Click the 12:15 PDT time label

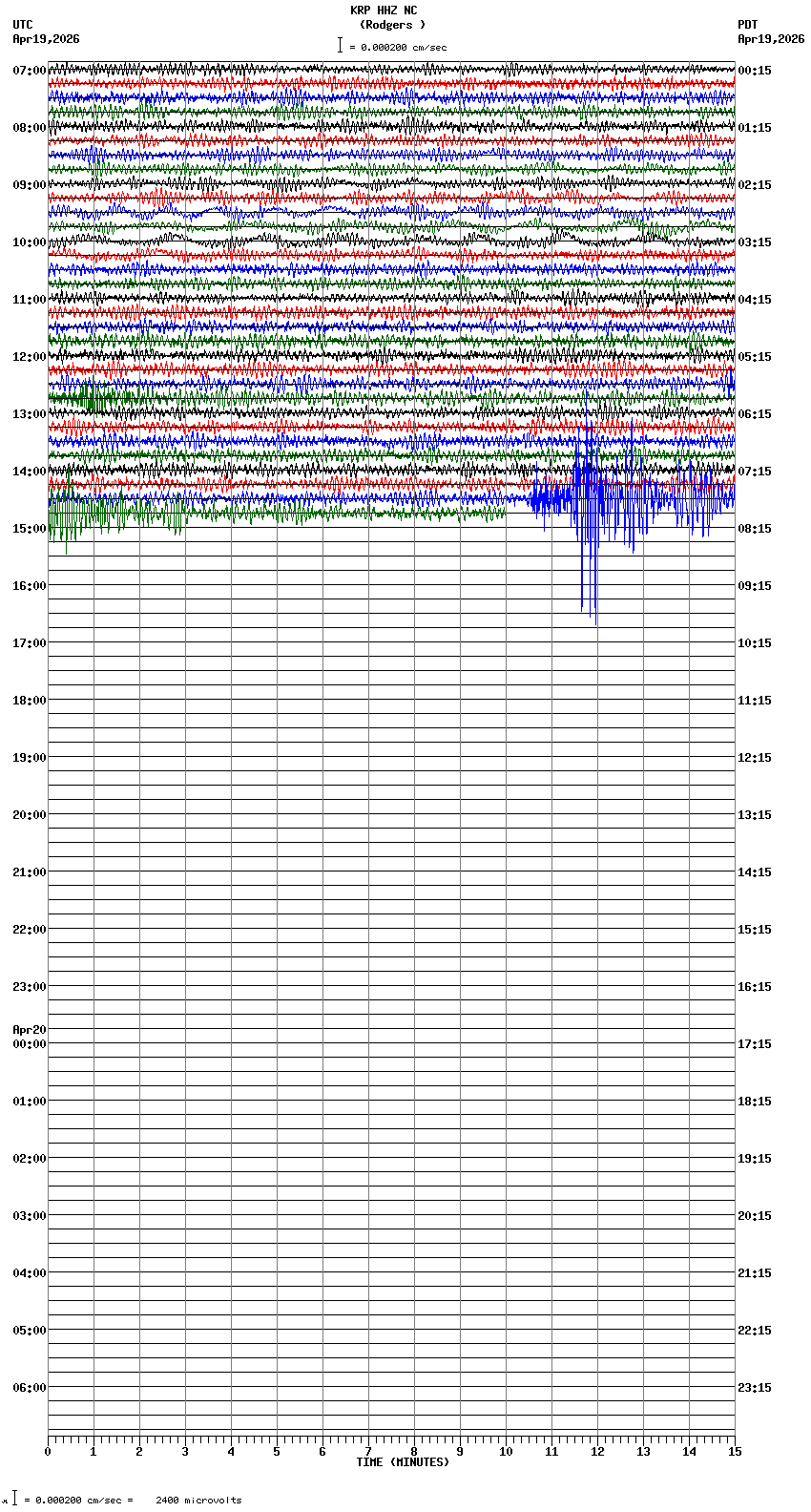point(755,758)
